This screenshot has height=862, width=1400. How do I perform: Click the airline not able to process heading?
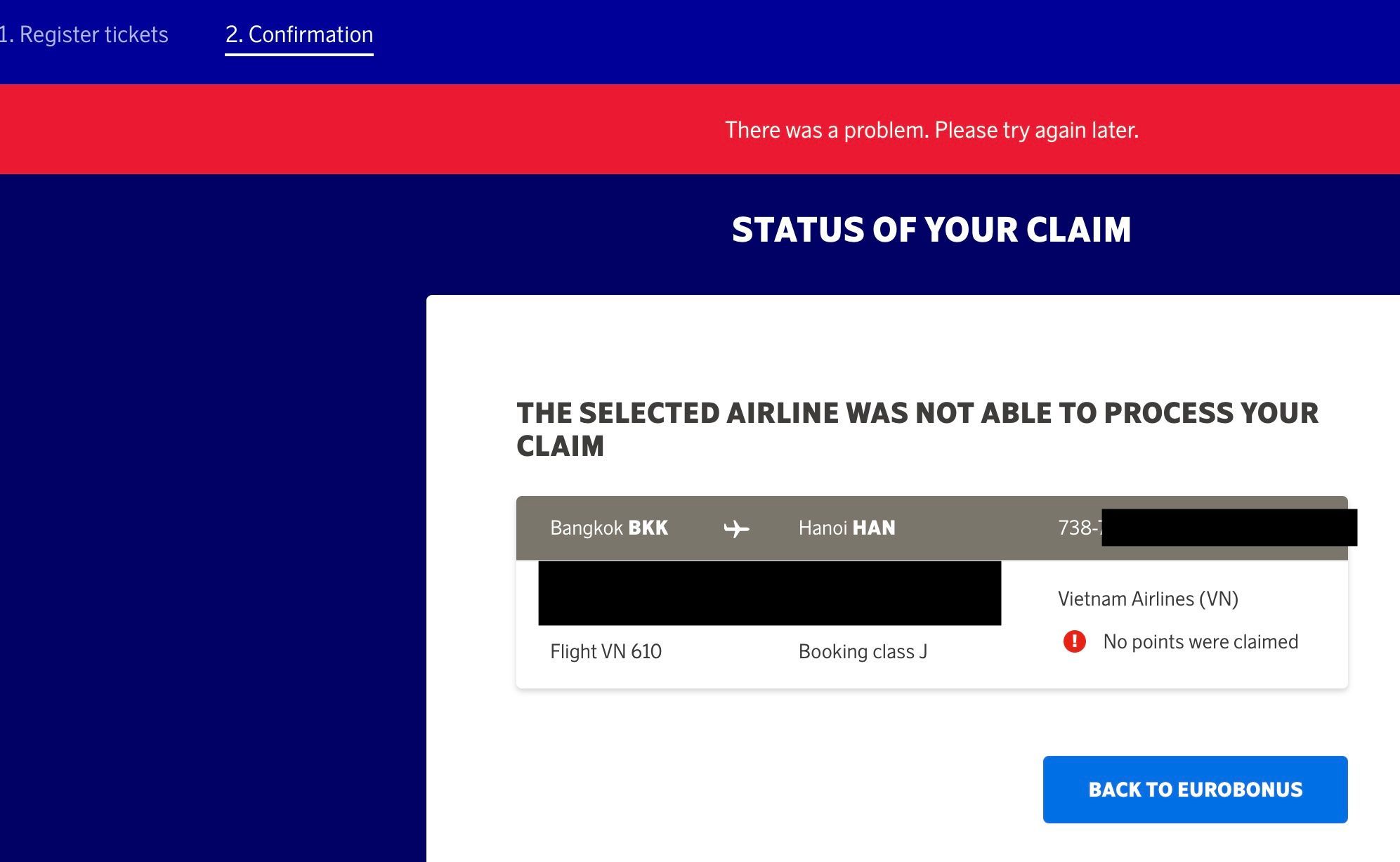(917, 429)
